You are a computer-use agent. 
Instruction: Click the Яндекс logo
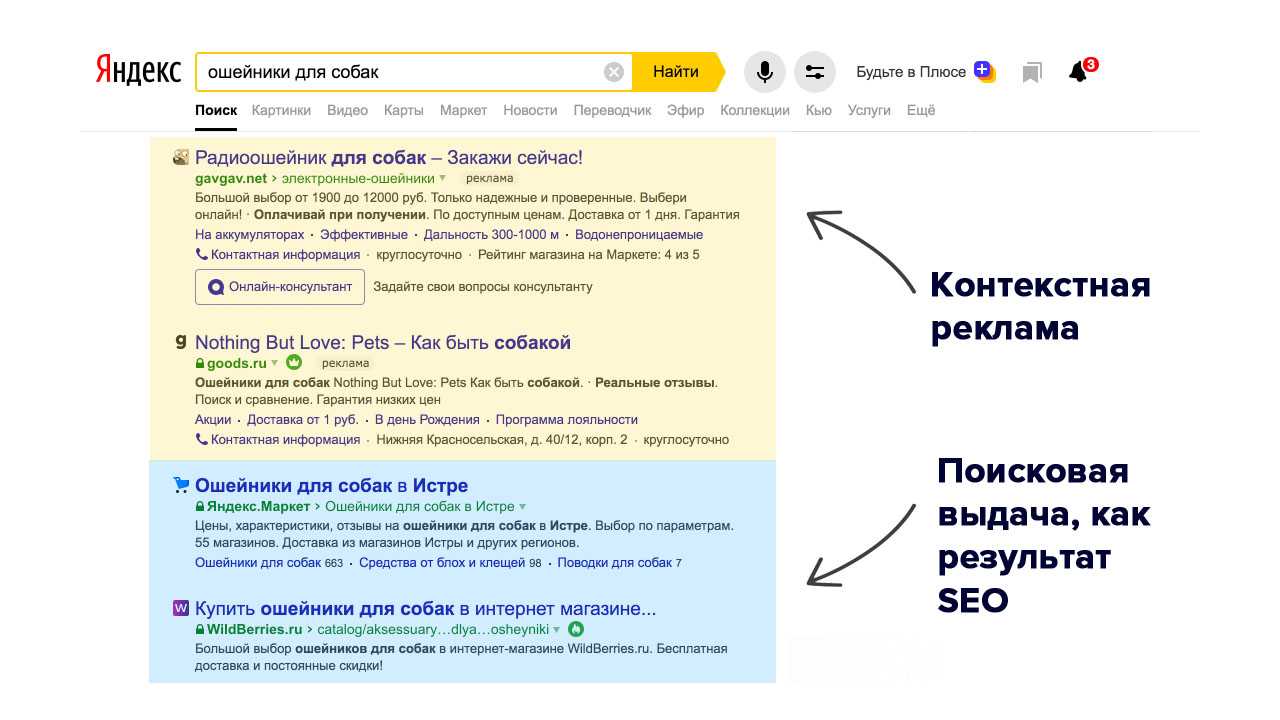click(138, 71)
